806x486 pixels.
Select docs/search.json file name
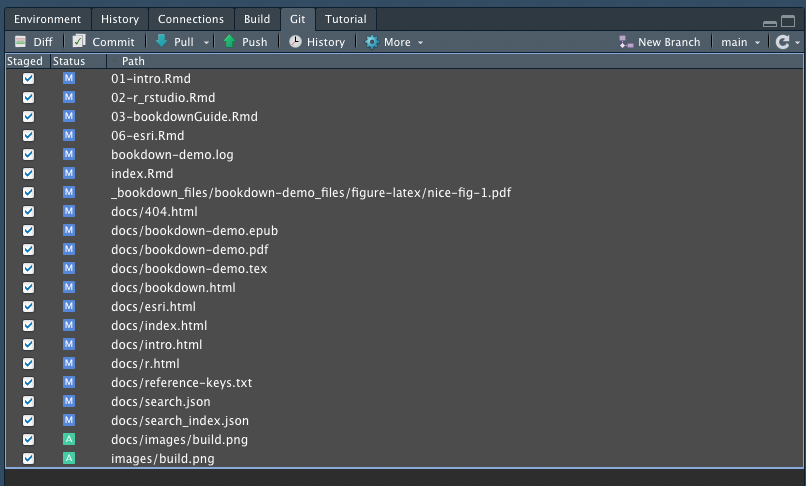coord(160,402)
